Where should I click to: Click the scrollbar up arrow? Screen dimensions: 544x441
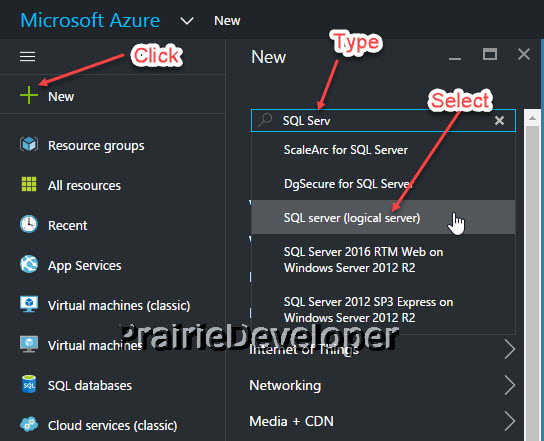click(x=532, y=118)
